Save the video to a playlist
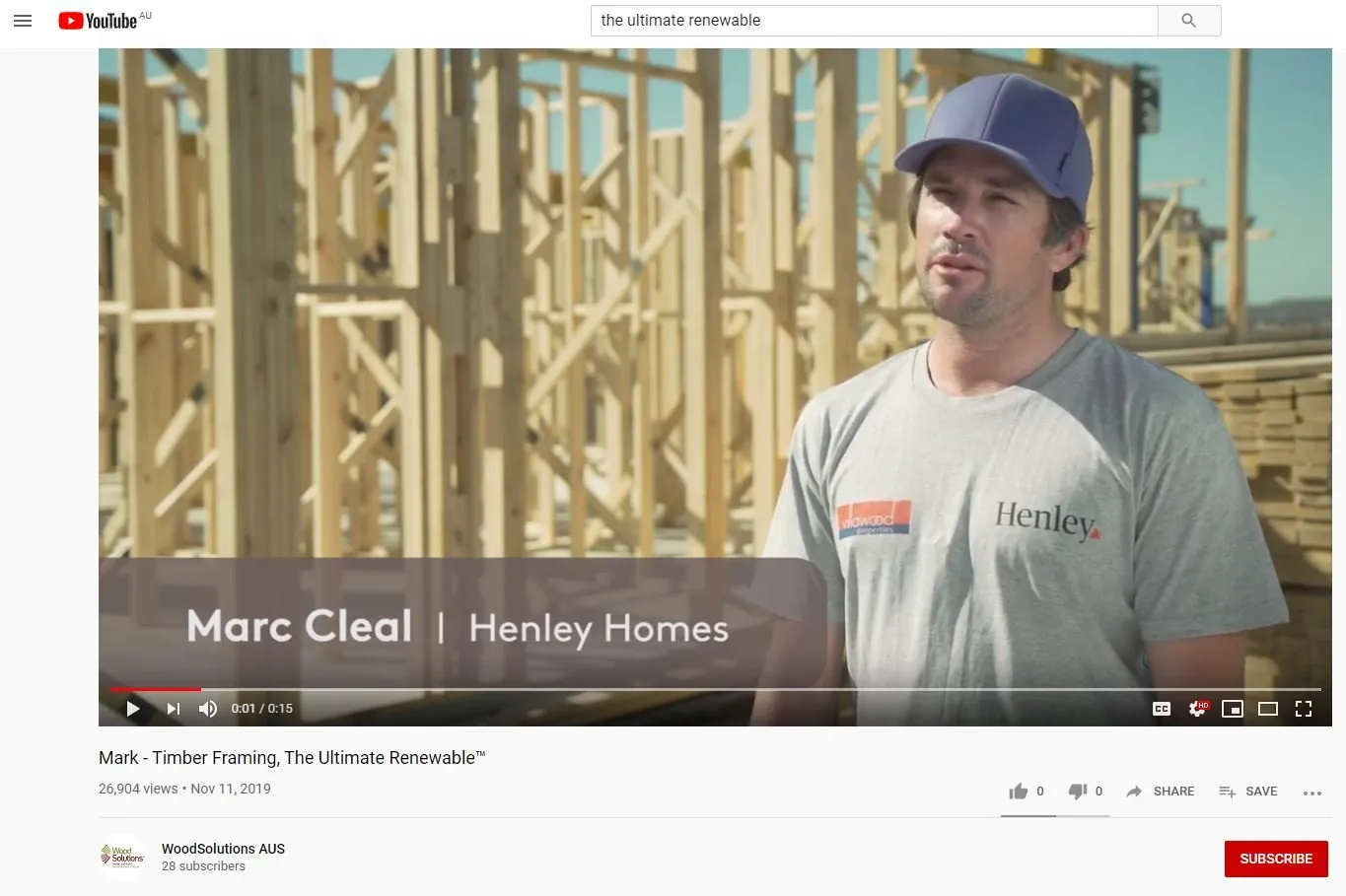 click(x=1247, y=792)
